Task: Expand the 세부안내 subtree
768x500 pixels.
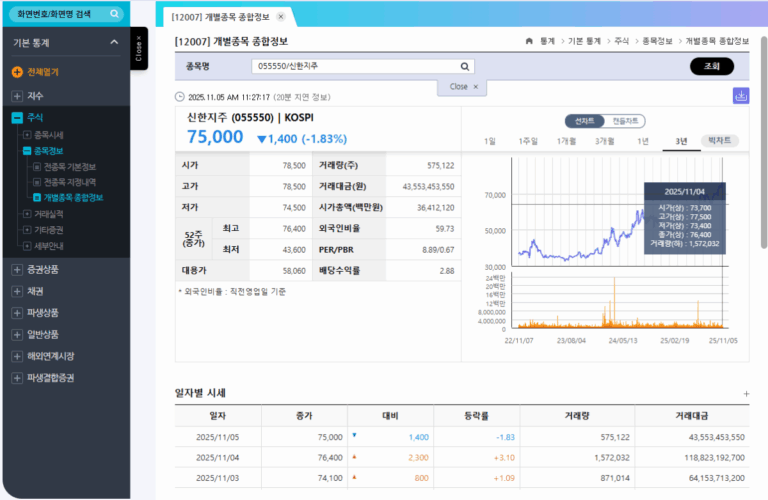Action: click(x=27, y=245)
